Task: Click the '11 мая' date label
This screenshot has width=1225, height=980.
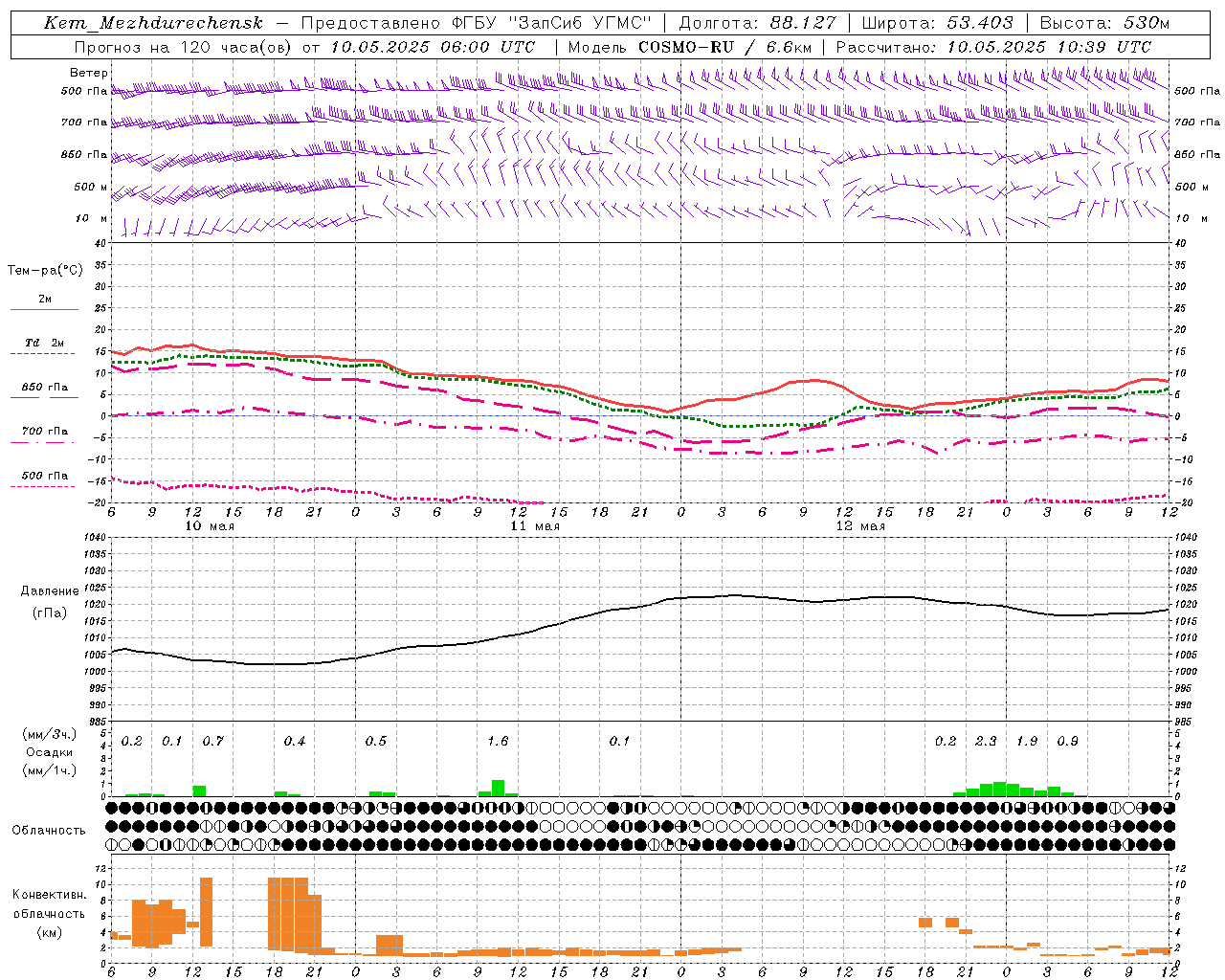Action: click(535, 526)
